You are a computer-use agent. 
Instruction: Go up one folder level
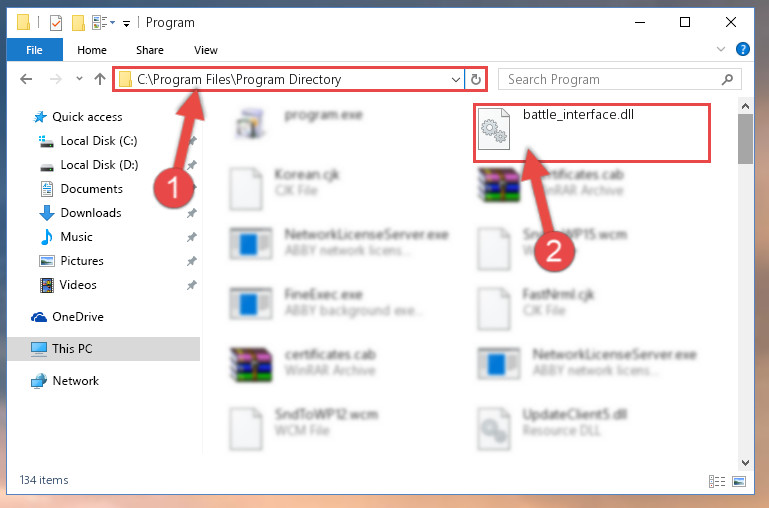pos(100,79)
